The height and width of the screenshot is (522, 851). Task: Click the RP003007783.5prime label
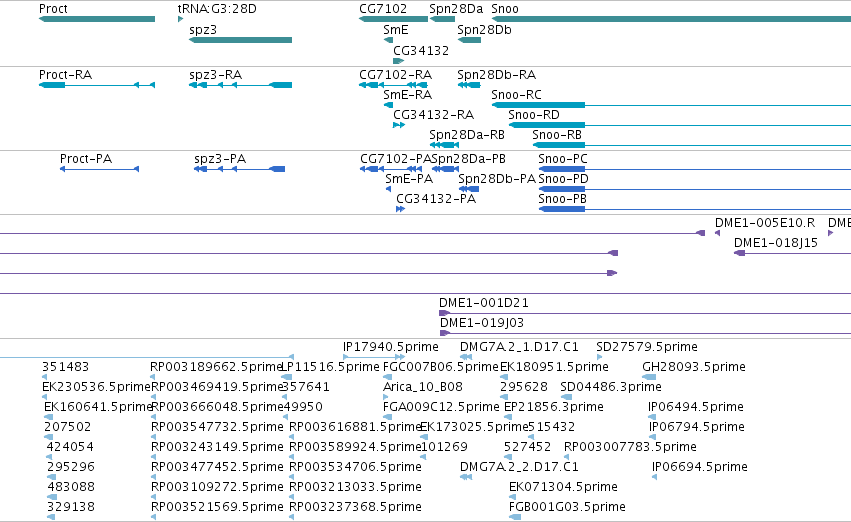point(630,447)
